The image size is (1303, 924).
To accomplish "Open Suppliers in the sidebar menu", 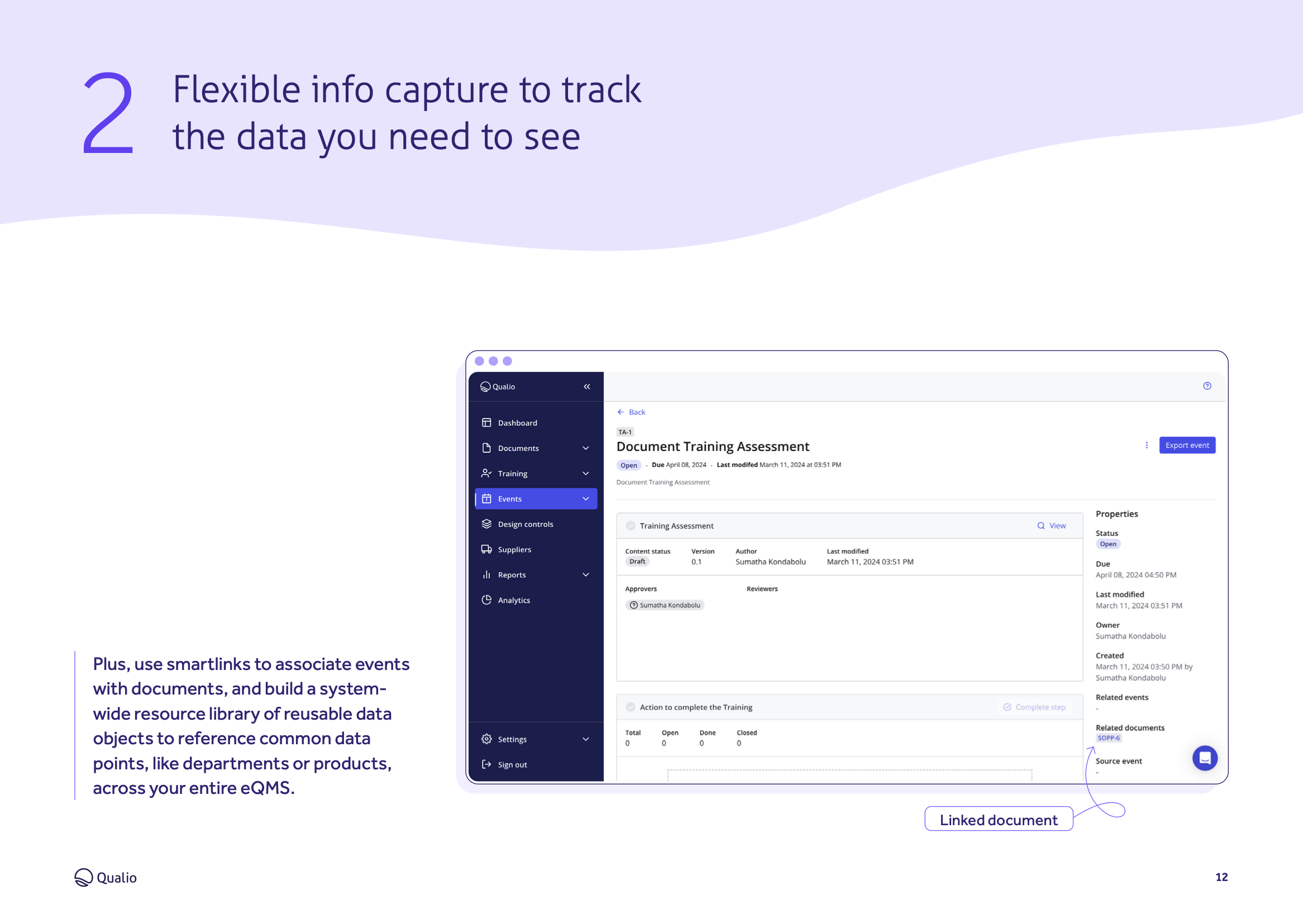I will (536, 549).
